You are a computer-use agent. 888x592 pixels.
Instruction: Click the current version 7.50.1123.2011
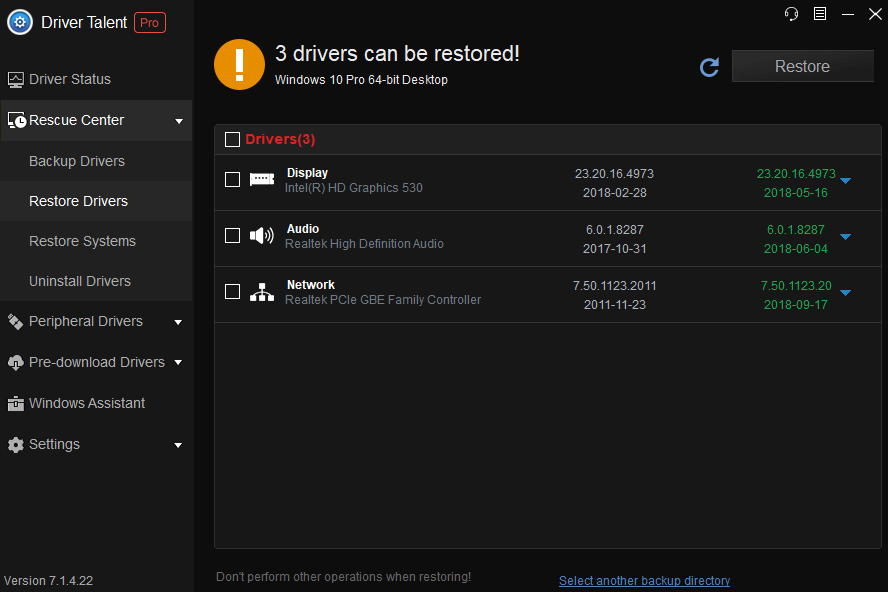(x=614, y=286)
